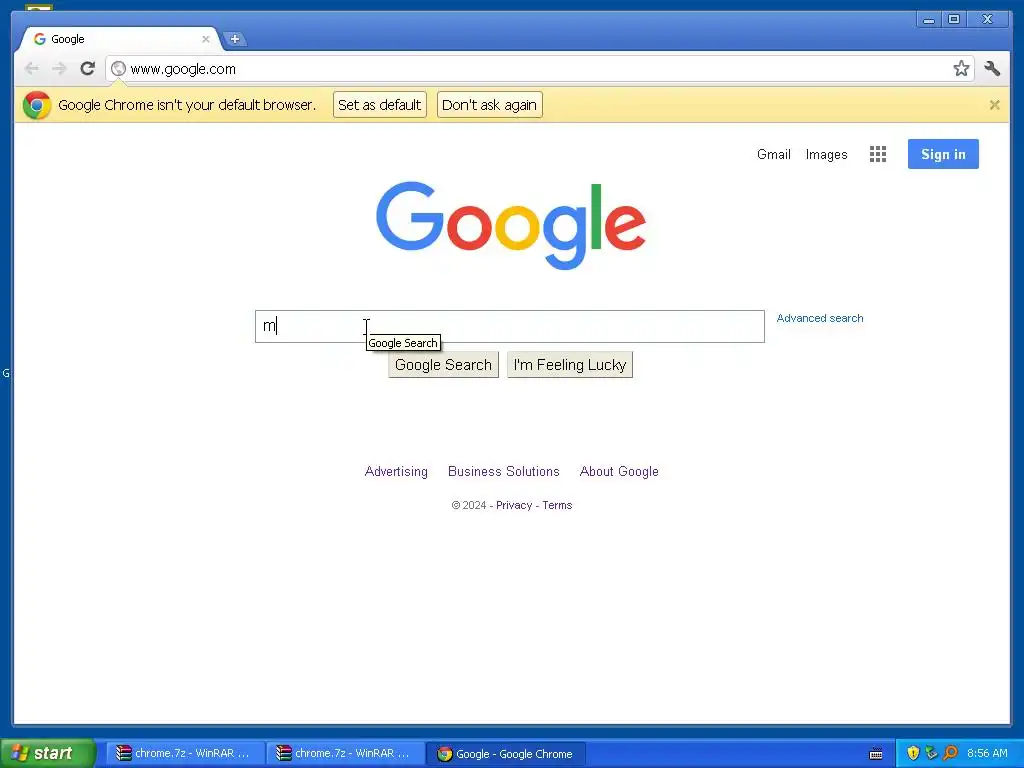Close the Google tab
Image resolution: width=1024 pixels, height=768 pixels.
[206, 39]
